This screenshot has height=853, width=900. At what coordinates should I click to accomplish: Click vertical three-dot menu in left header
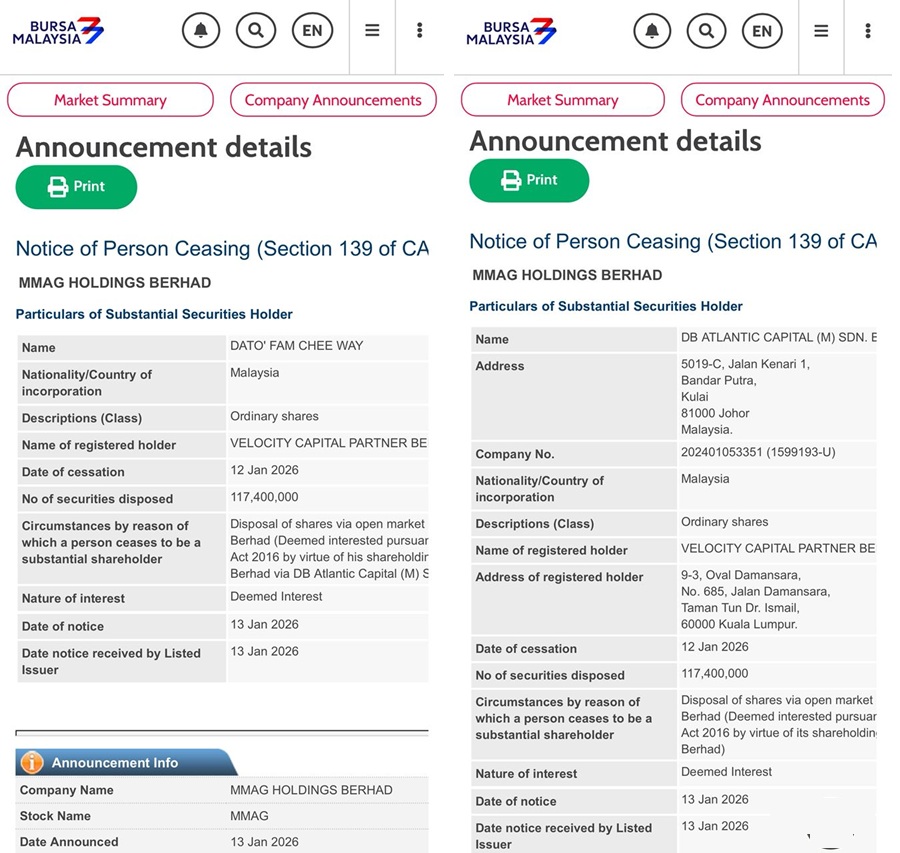419,31
